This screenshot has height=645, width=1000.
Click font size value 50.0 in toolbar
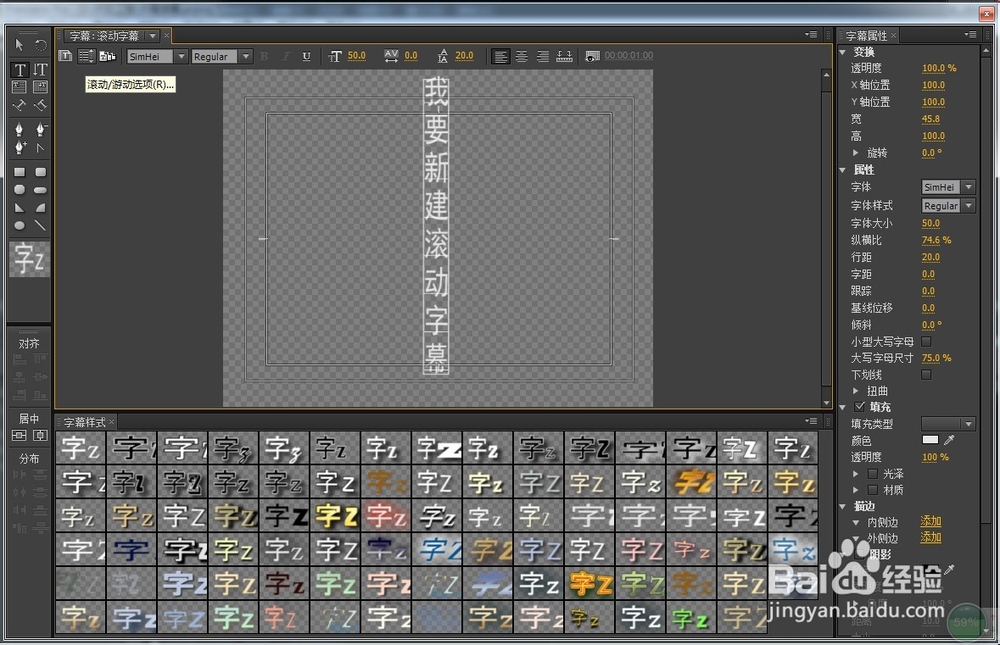(357, 56)
